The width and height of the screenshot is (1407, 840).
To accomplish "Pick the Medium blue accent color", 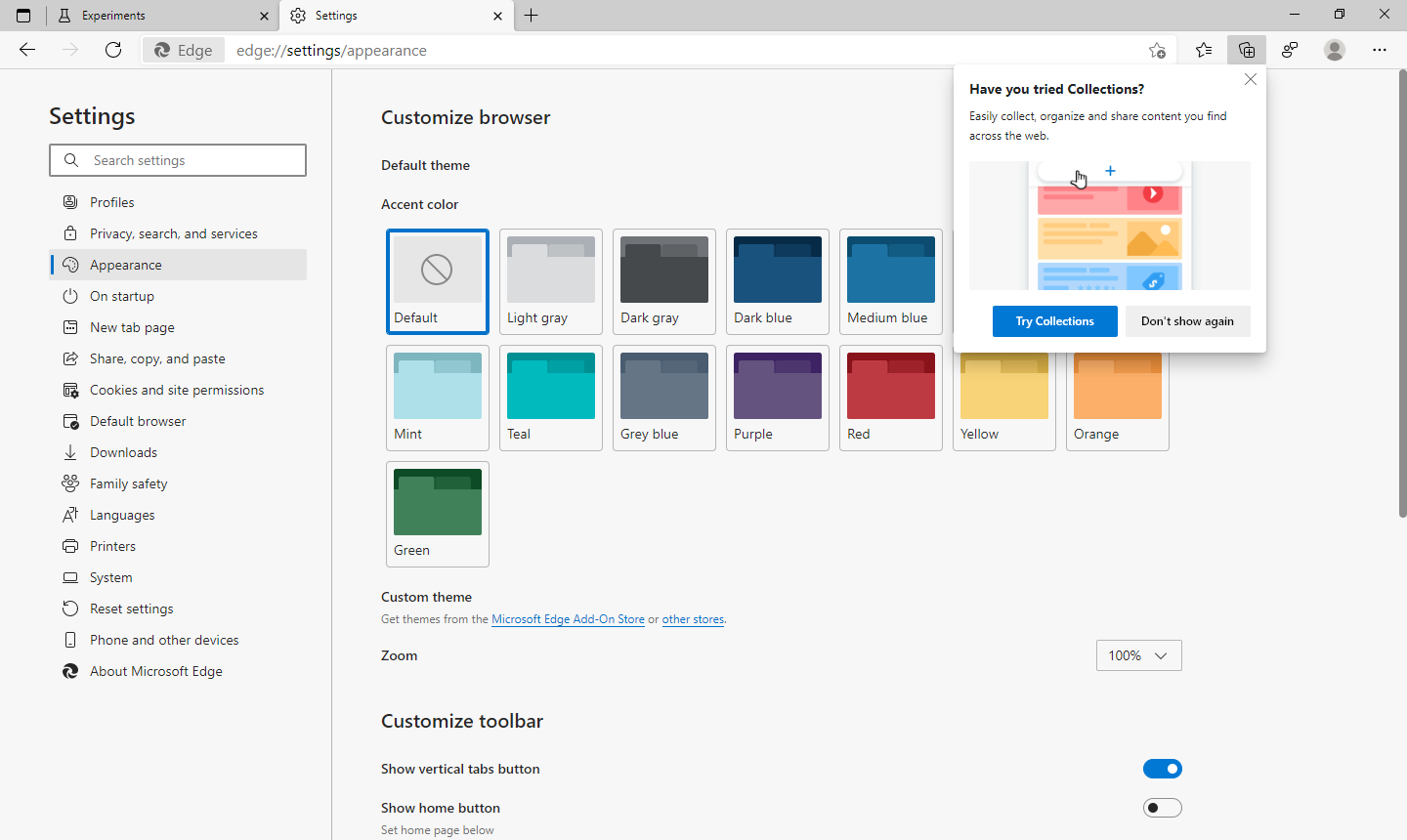I will click(891, 281).
